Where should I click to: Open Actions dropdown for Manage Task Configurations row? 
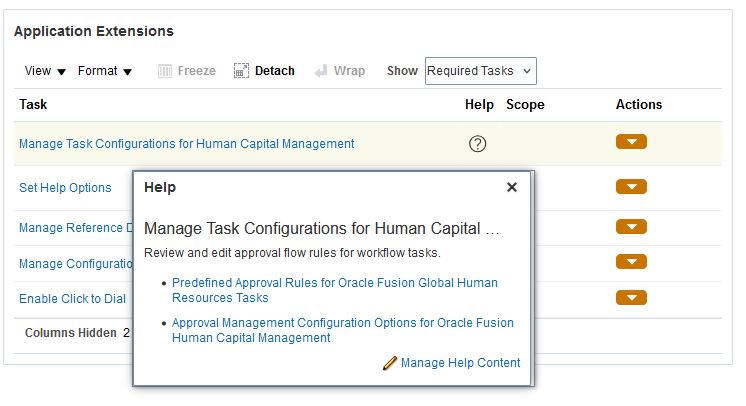(631, 142)
